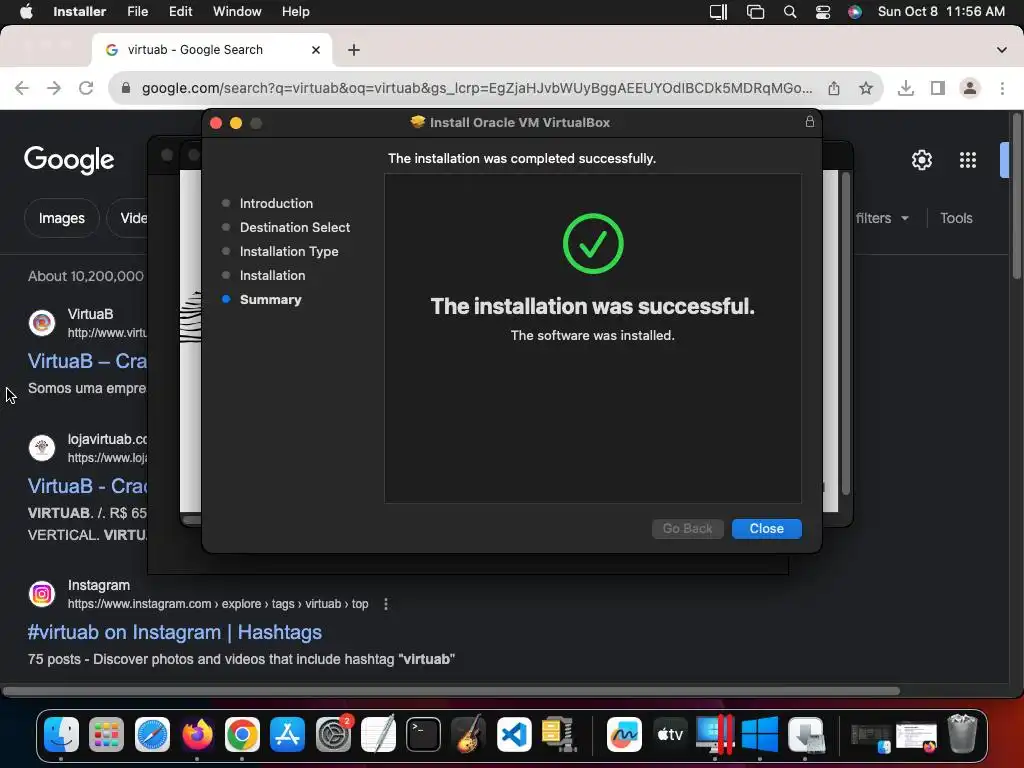Click the Installation step in installer sidebar
The width and height of the screenshot is (1024, 768).
click(272, 276)
